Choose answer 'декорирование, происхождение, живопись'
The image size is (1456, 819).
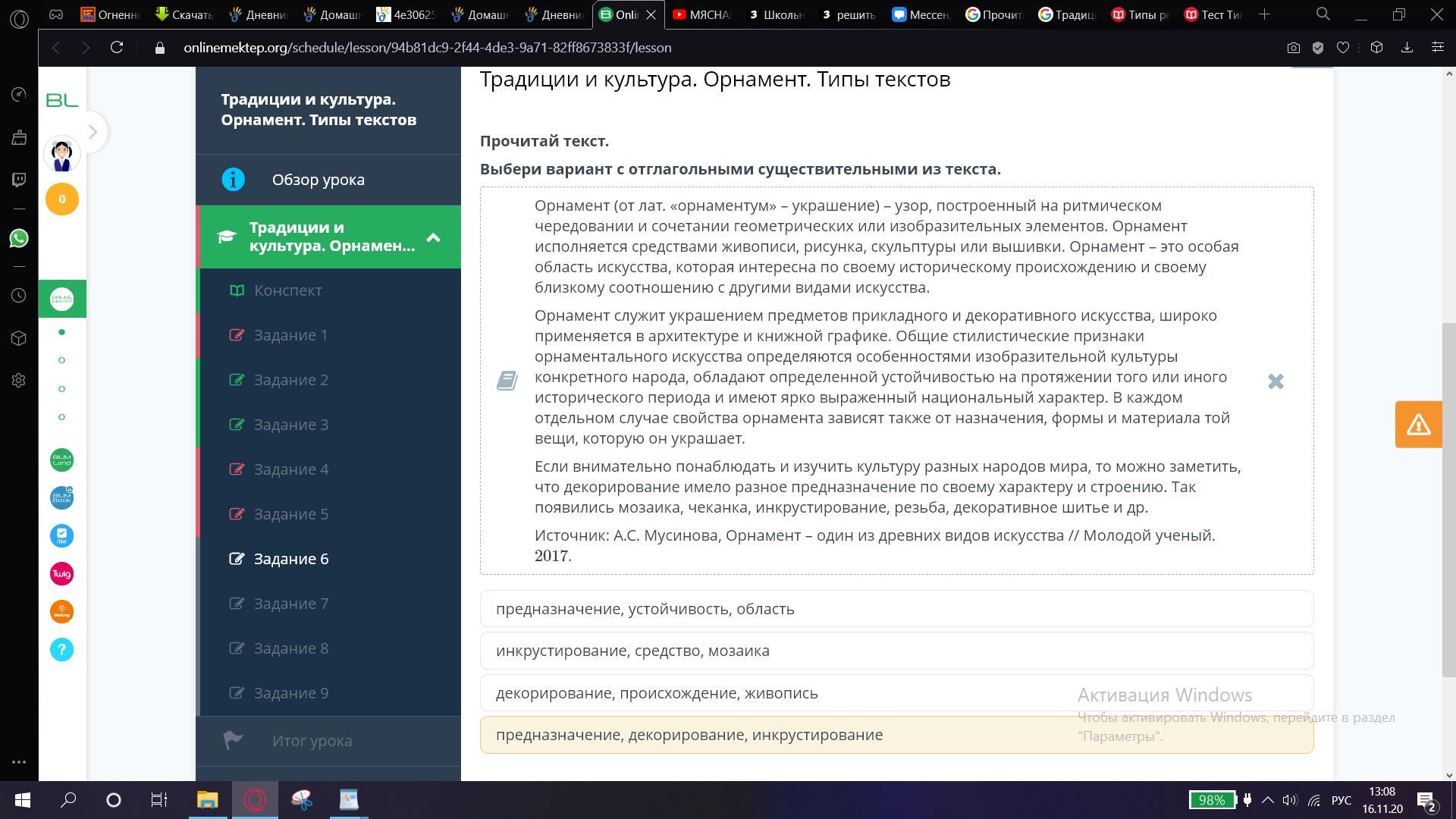click(773, 693)
